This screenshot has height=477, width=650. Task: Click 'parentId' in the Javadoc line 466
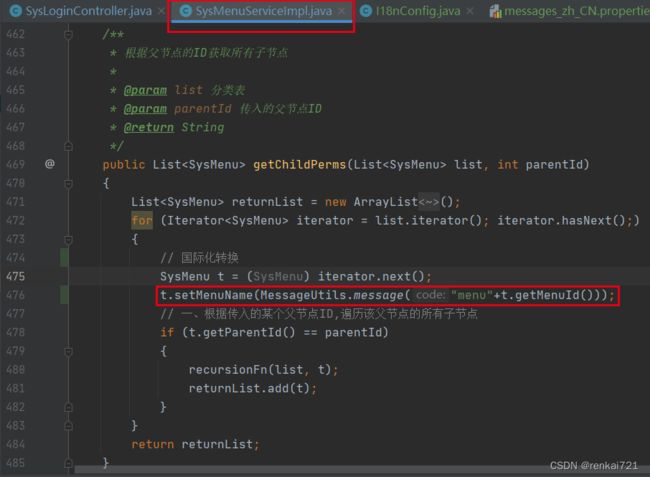click(x=202, y=109)
